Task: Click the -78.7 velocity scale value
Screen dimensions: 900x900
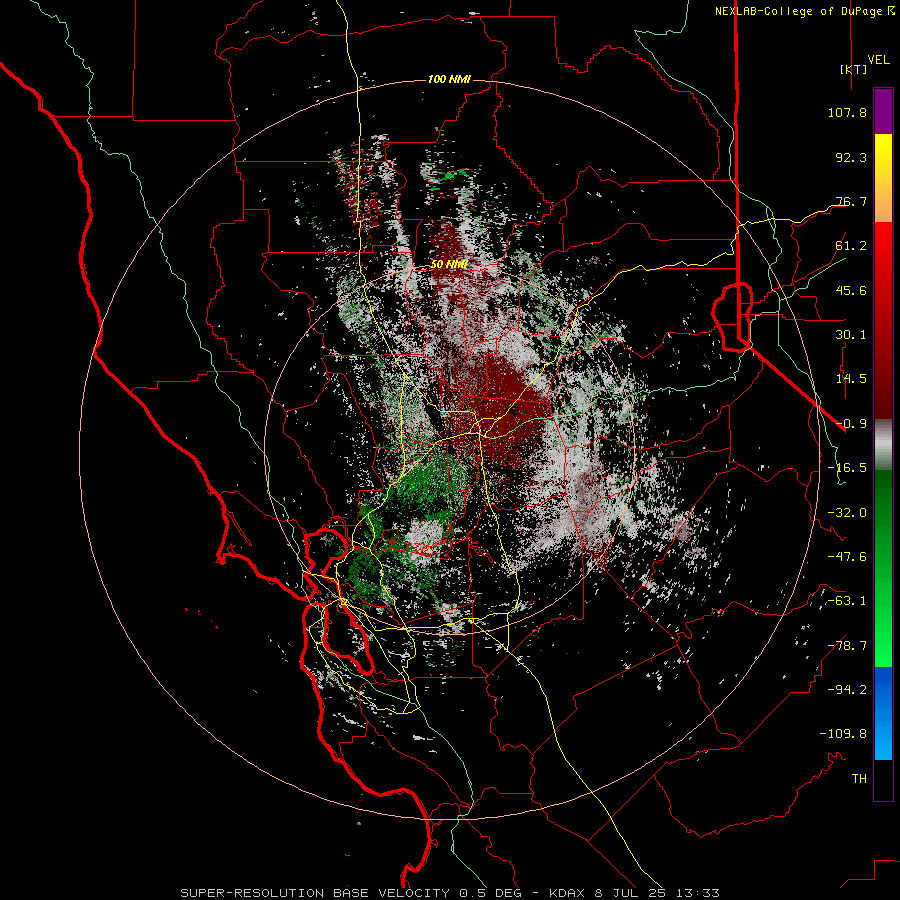Action: pyautogui.click(x=847, y=646)
